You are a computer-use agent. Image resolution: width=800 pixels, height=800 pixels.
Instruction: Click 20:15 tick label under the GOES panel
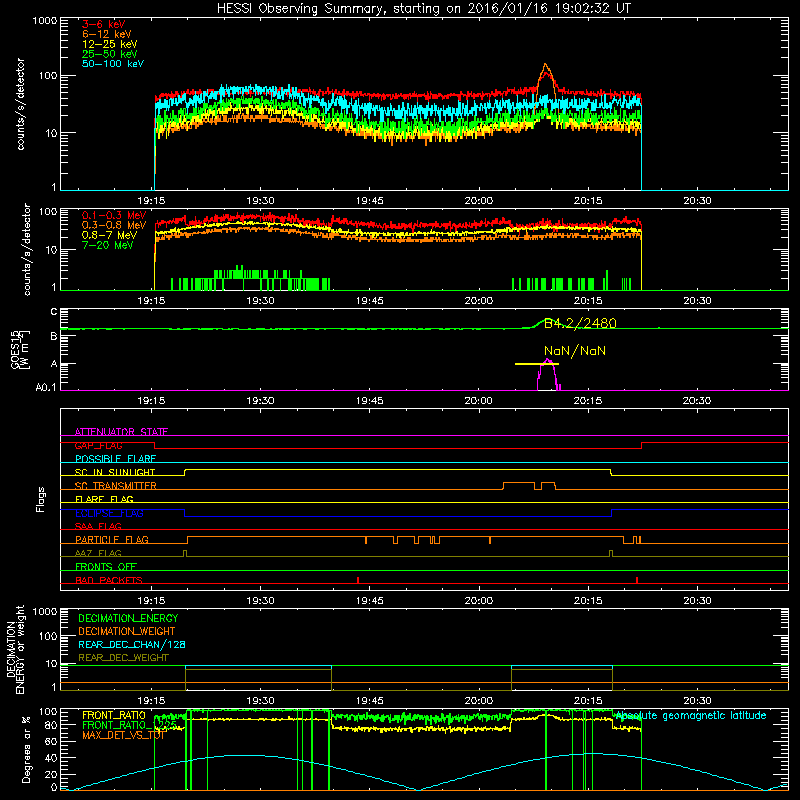point(588,401)
